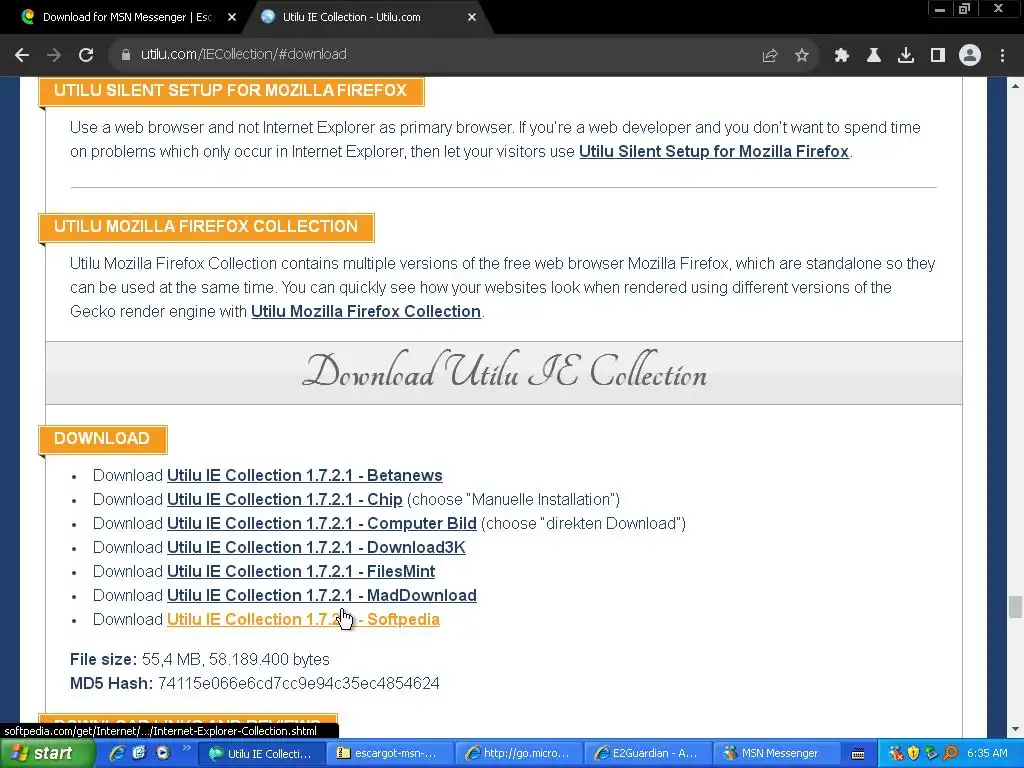This screenshot has width=1024, height=768.
Task: Click the scroll down arrow
Action: (x=1016, y=729)
